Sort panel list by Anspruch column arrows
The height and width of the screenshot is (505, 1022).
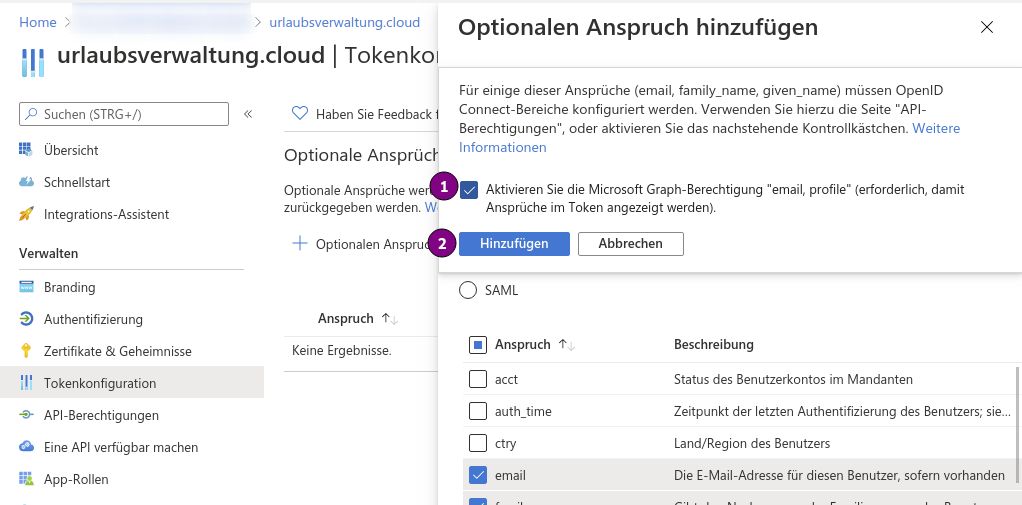coord(566,344)
